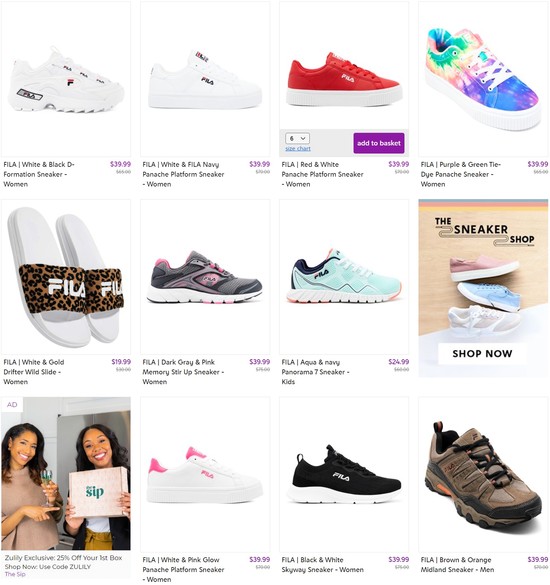This screenshot has width=550, height=585.
Task: Select the white D-Formation sneaker image
Action: click(66, 79)
